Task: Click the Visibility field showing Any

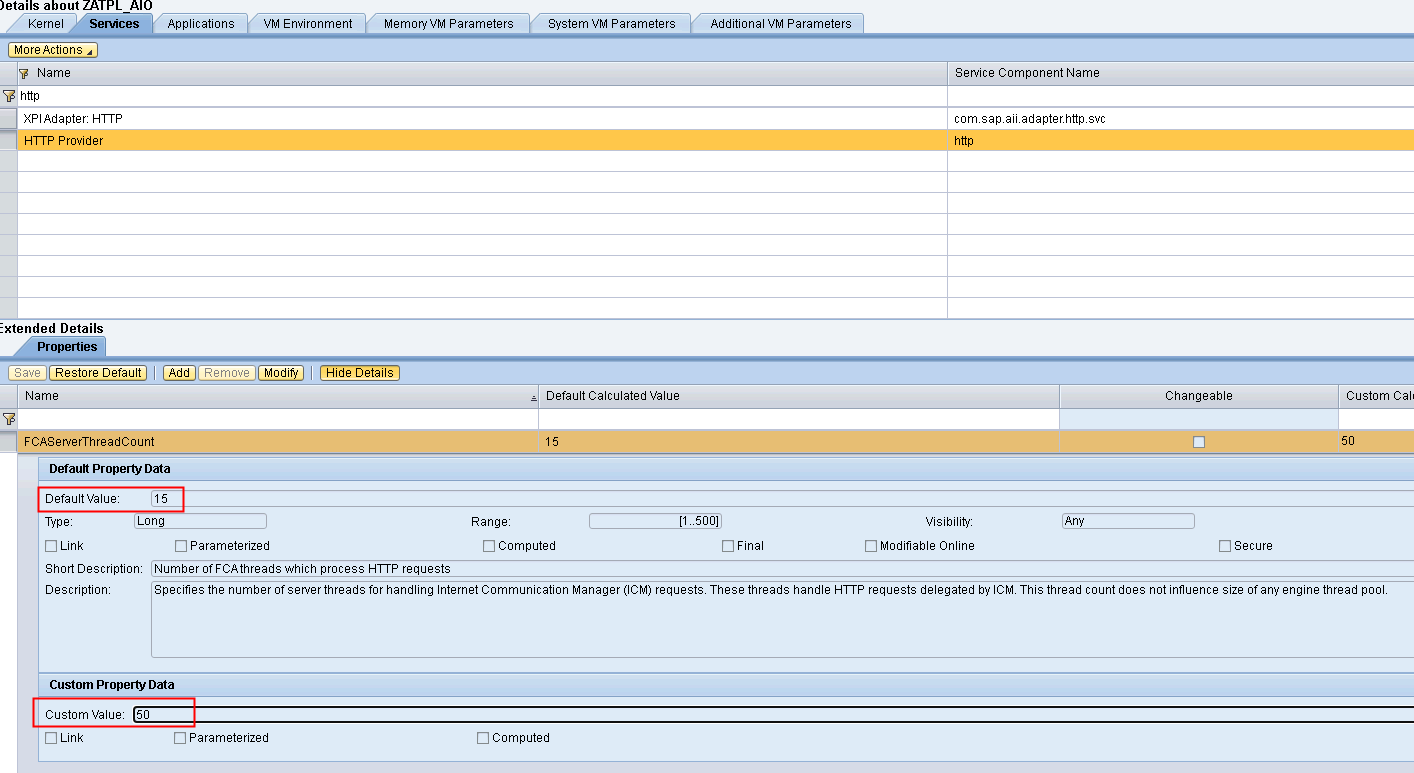Action: pyautogui.click(x=1128, y=521)
